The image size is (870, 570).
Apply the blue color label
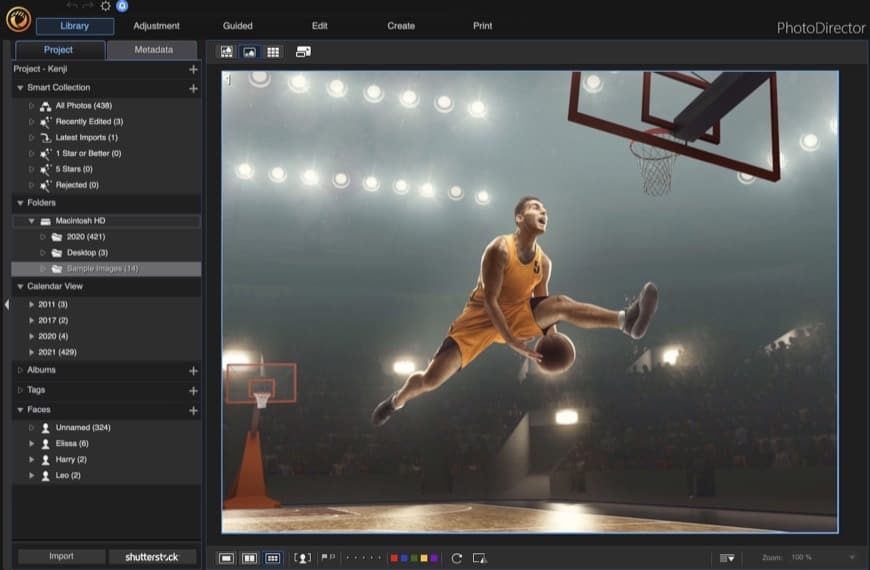(x=404, y=558)
